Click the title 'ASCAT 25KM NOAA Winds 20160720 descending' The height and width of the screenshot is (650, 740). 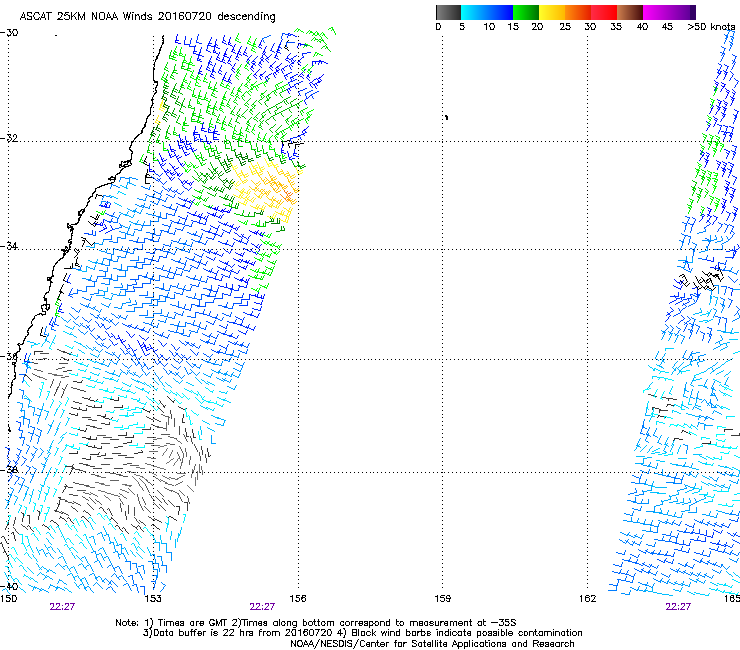click(x=147, y=16)
